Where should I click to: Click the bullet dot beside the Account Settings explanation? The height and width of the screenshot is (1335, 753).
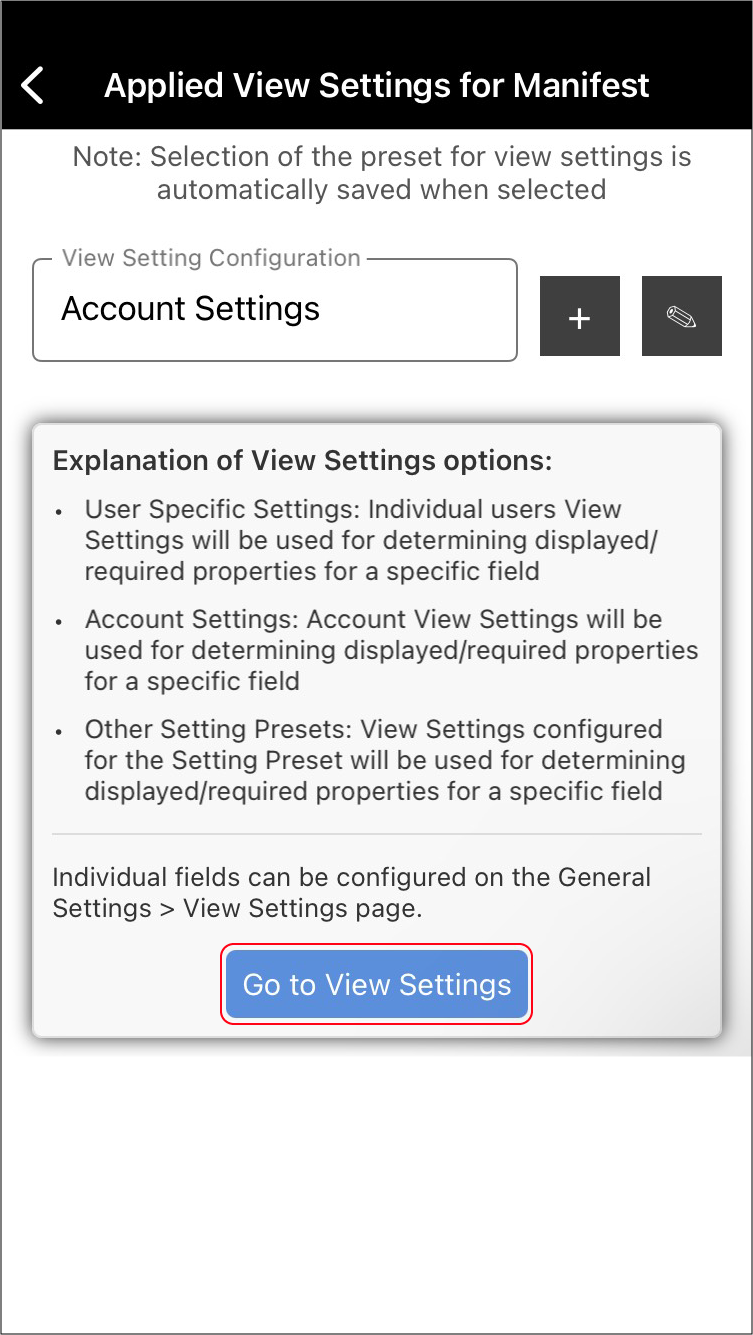[60, 622]
